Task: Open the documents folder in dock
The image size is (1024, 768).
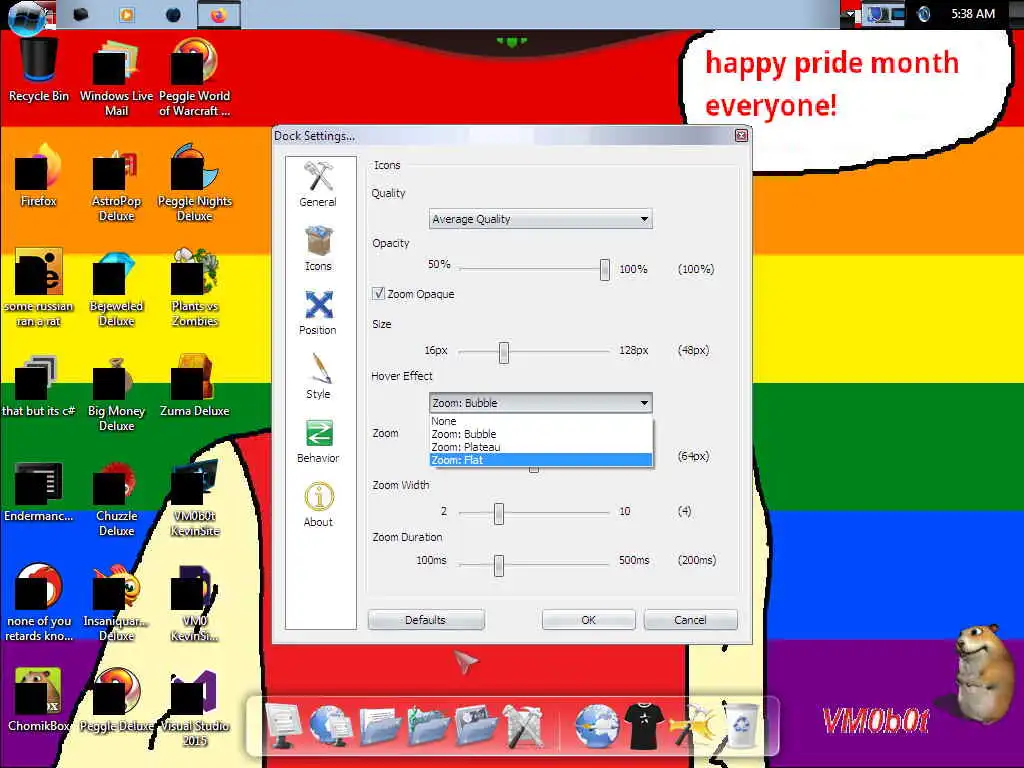Action: [x=379, y=726]
